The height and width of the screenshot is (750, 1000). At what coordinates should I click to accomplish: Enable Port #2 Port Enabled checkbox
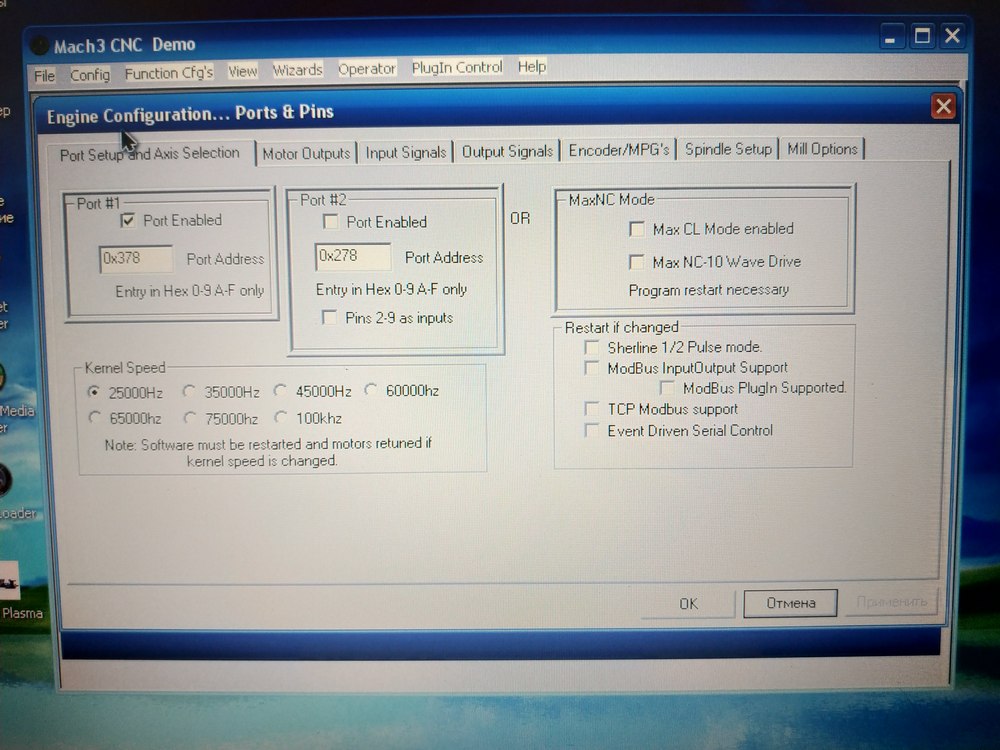pyautogui.click(x=330, y=221)
